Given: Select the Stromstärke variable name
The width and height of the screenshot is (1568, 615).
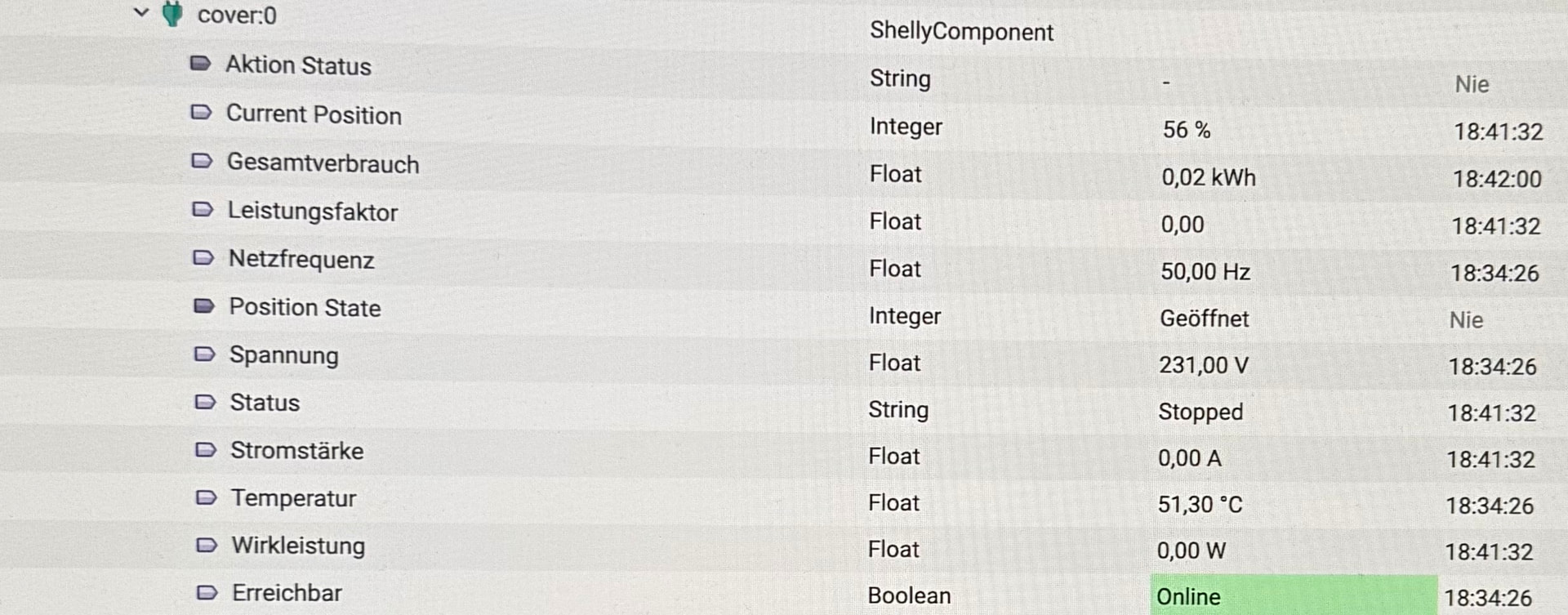Looking at the screenshot, I should click(296, 451).
